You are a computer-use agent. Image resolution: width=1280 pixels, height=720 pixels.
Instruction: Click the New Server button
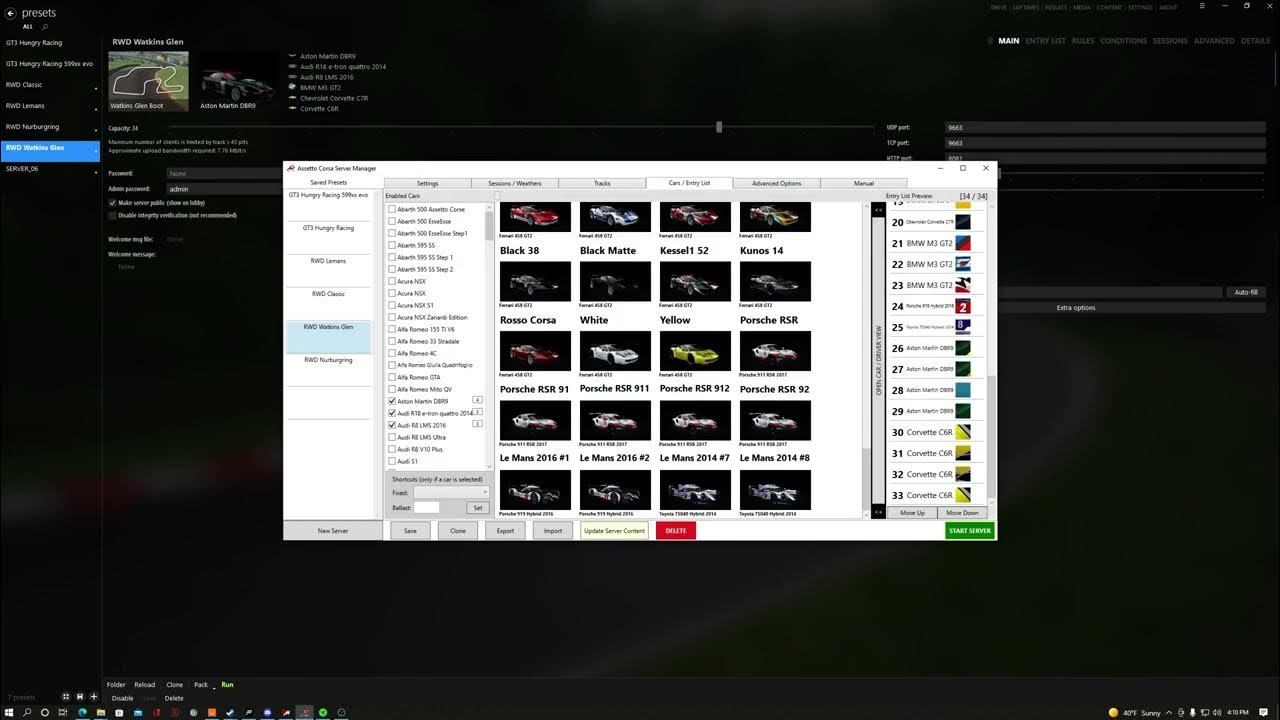(x=333, y=531)
